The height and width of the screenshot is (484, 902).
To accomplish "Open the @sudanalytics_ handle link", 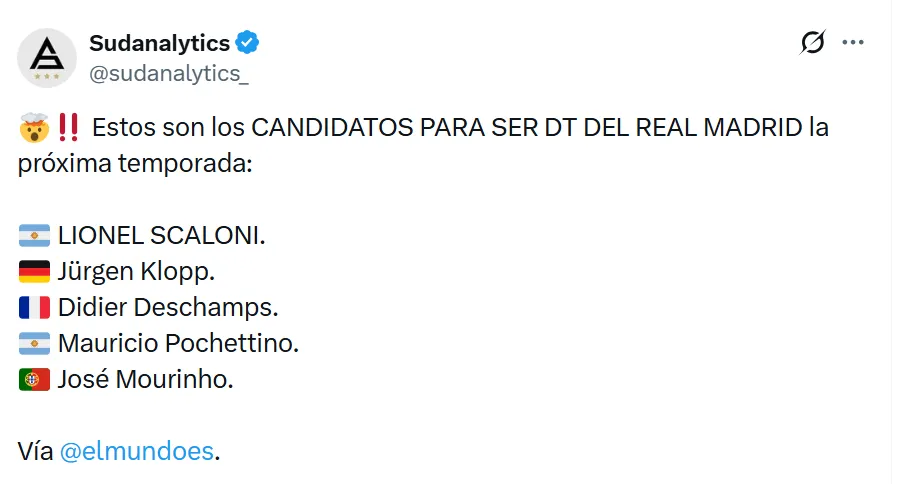I will coord(168,73).
